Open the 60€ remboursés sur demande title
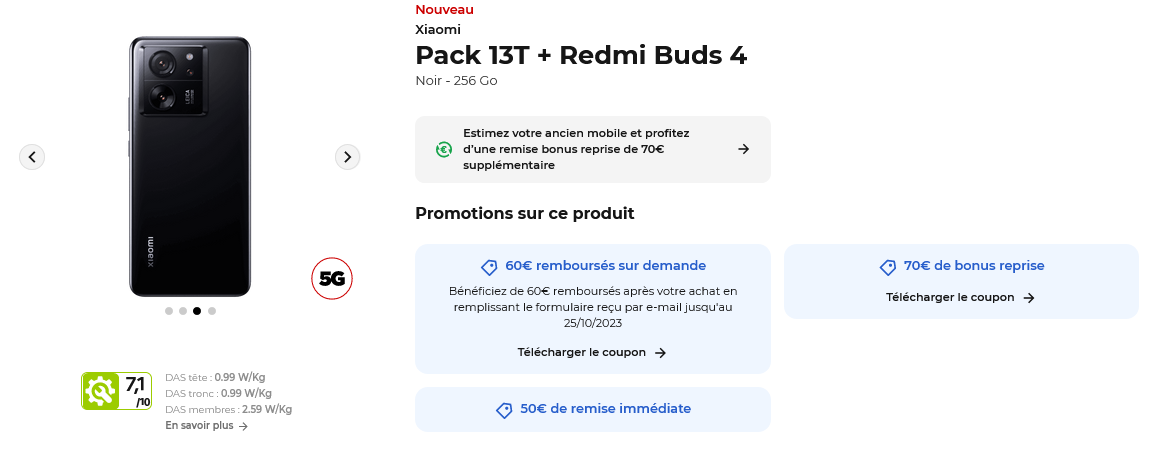1158x473 pixels. 605,266
